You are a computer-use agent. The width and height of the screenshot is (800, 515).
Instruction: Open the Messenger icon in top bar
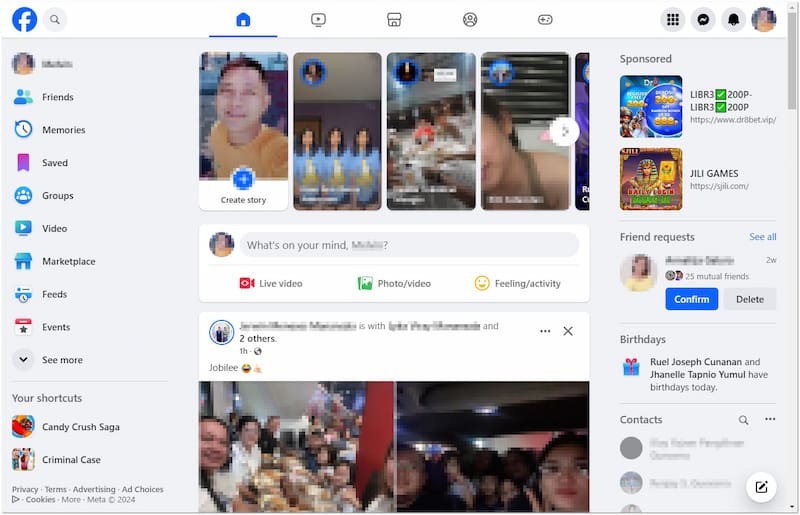click(x=703, y=19)
